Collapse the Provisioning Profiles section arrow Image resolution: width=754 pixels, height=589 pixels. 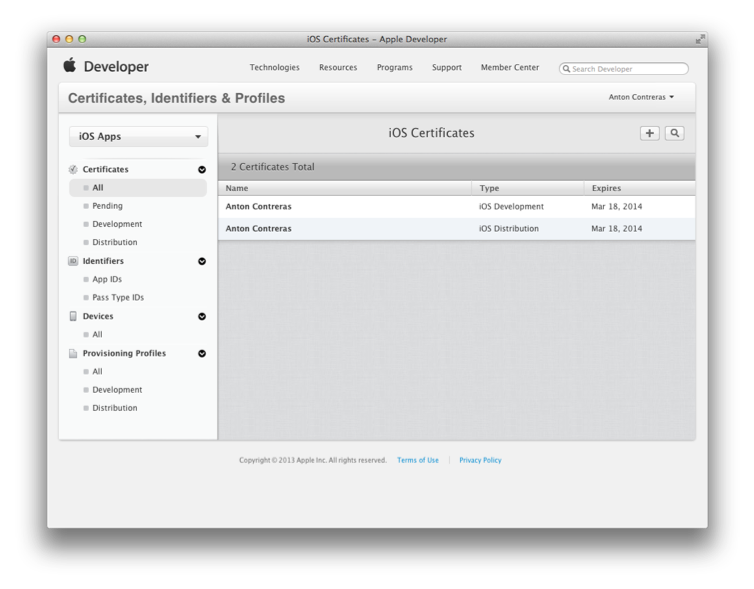point(202,353)
